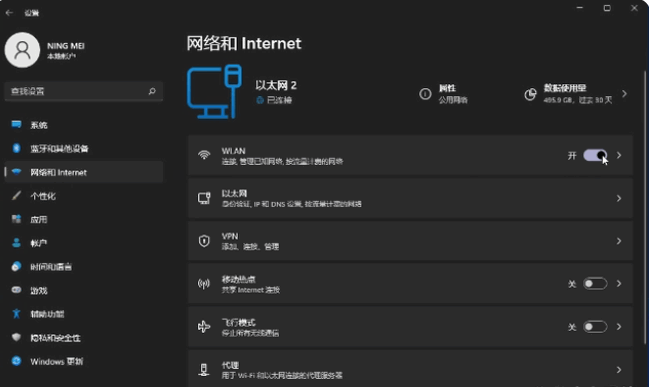Open the VPN settings row

(410, 241)
